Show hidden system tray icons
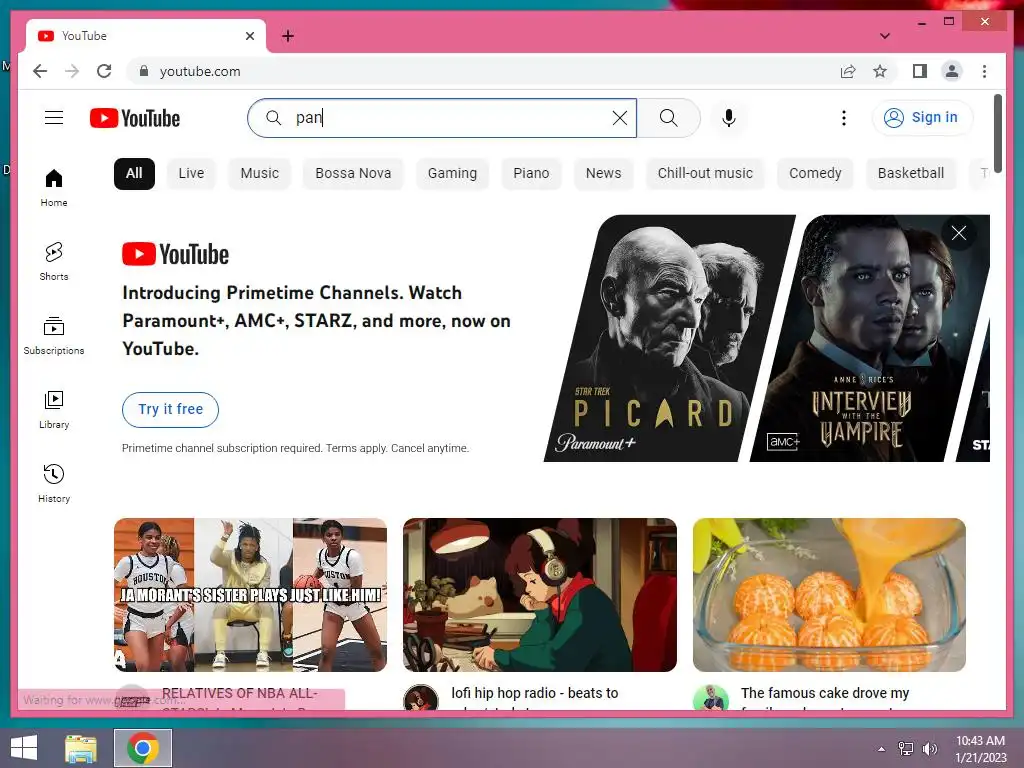Screen dimensions: 1024x768 click(881, 749)
